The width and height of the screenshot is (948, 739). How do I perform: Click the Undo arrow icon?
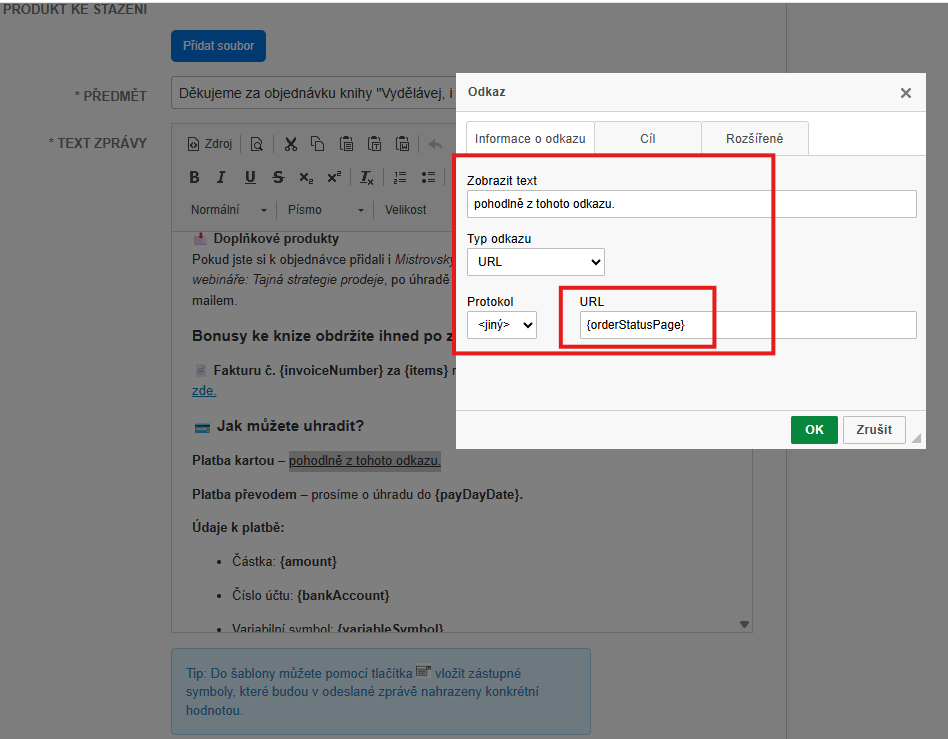(x=435, y=144)
